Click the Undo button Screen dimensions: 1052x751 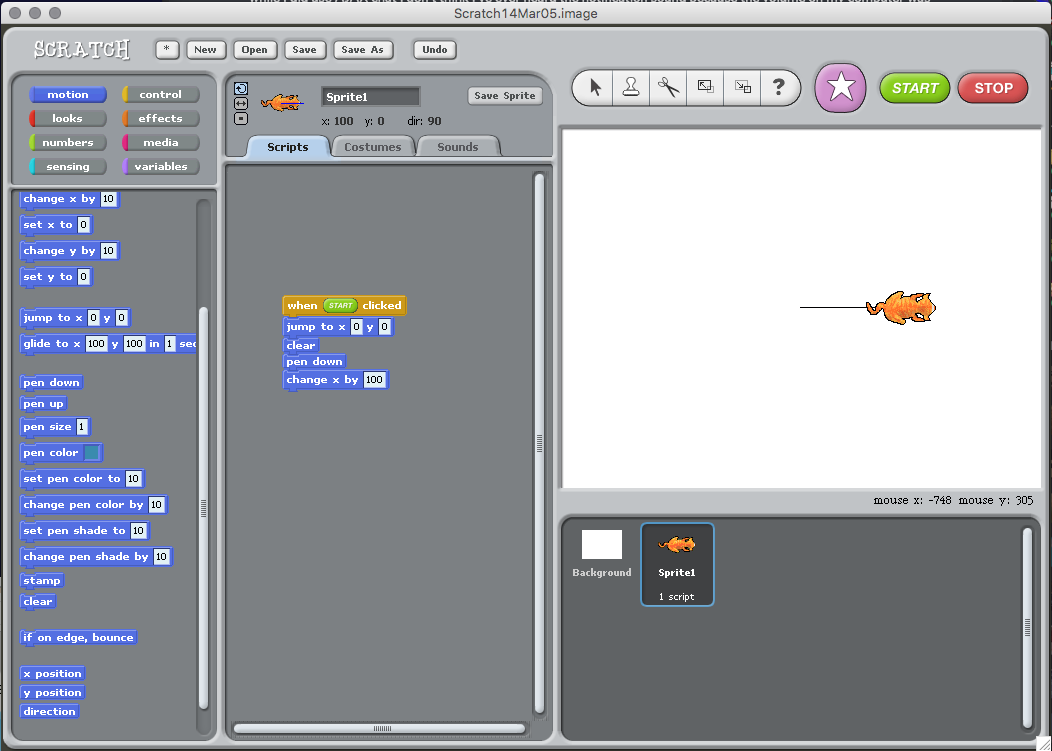(x=435, y=50)
